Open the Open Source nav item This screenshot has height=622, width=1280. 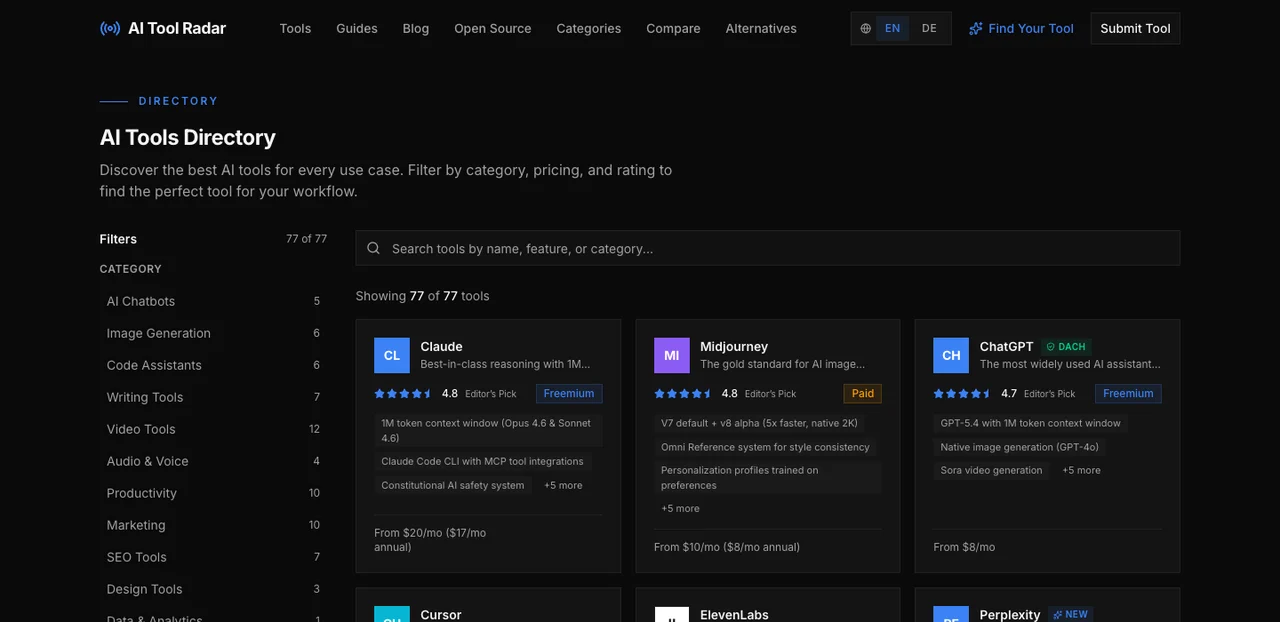(493, 28)
